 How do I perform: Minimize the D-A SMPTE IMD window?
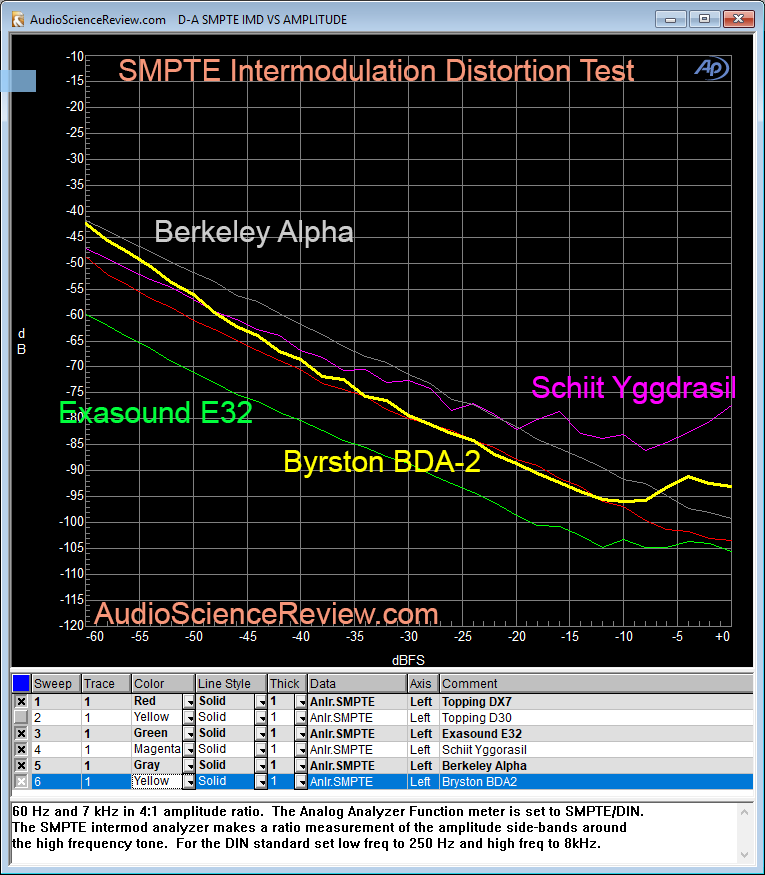coord(671,20)
